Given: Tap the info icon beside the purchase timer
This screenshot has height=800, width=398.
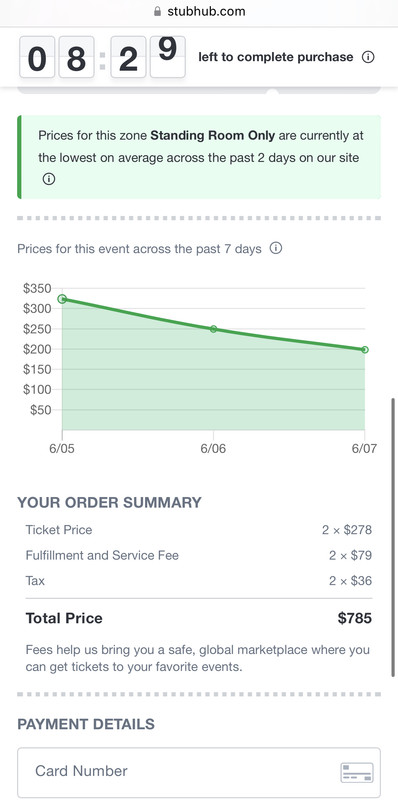Looking at the screenshot, I should coord(368,57).
